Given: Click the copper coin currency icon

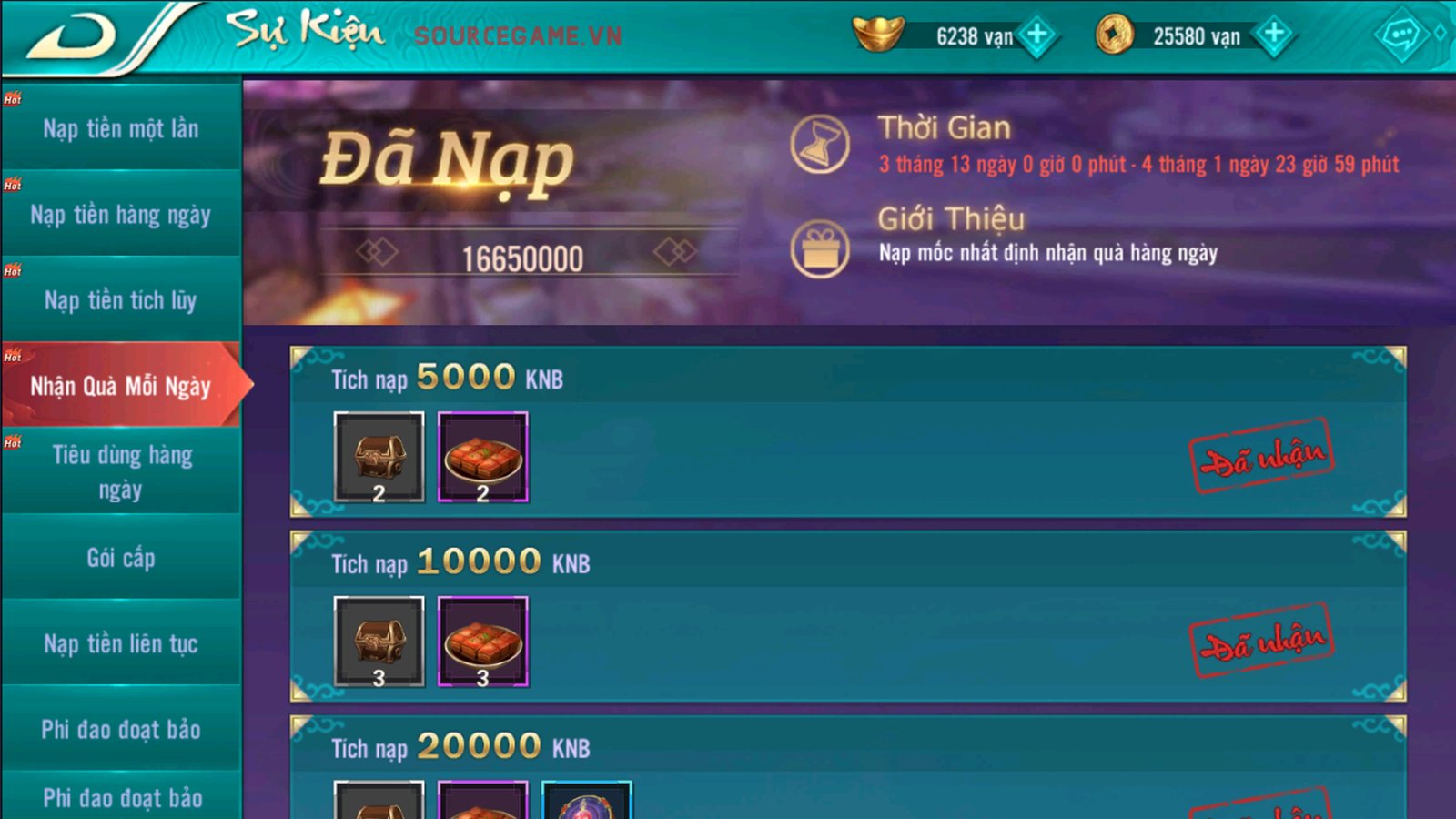Looking at the screenshot, I should 1114,35.
